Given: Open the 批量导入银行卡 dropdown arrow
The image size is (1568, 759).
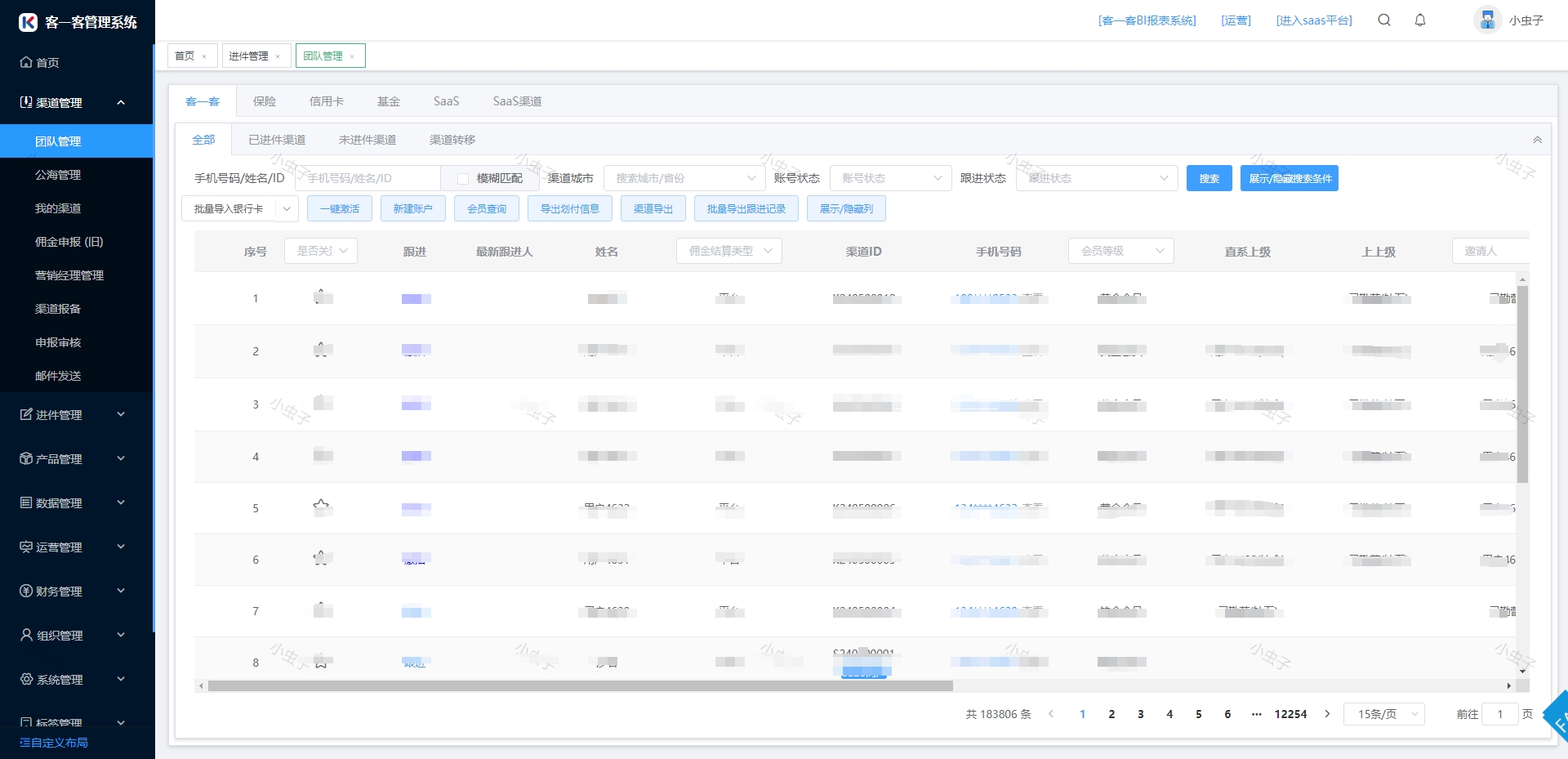Looking at the screenshot, I should pos(287,209).
